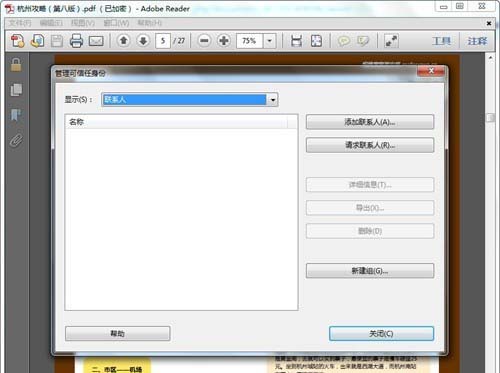Click the add sticky note comment icon
Viewport: 500px width, 373px height.
coord(344,41)
